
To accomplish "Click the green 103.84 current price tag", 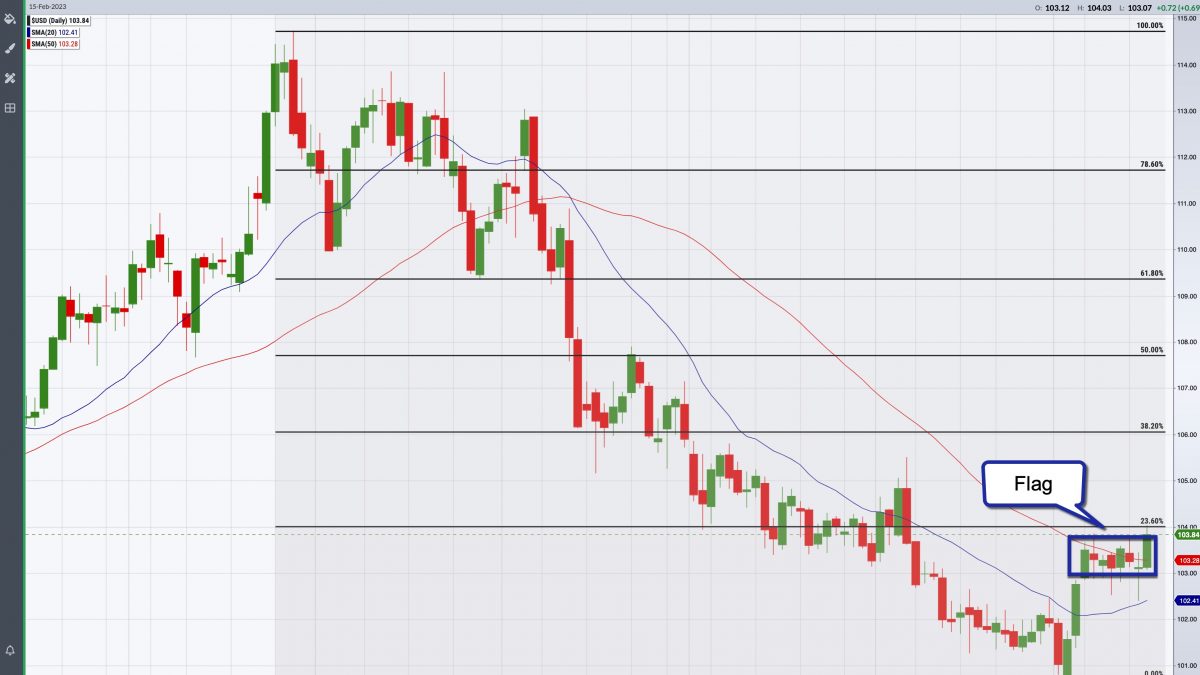I will point(1186,535).
